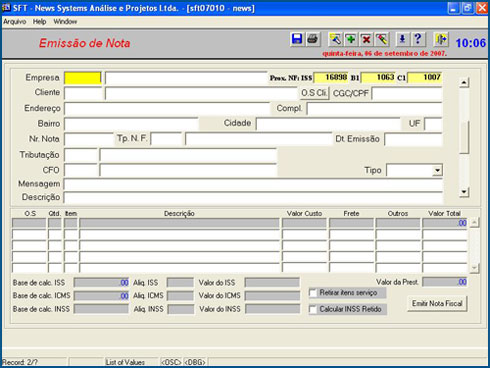Click the 'List of Values' status text
Screen dimensions: 490x368
pos(125,362)
